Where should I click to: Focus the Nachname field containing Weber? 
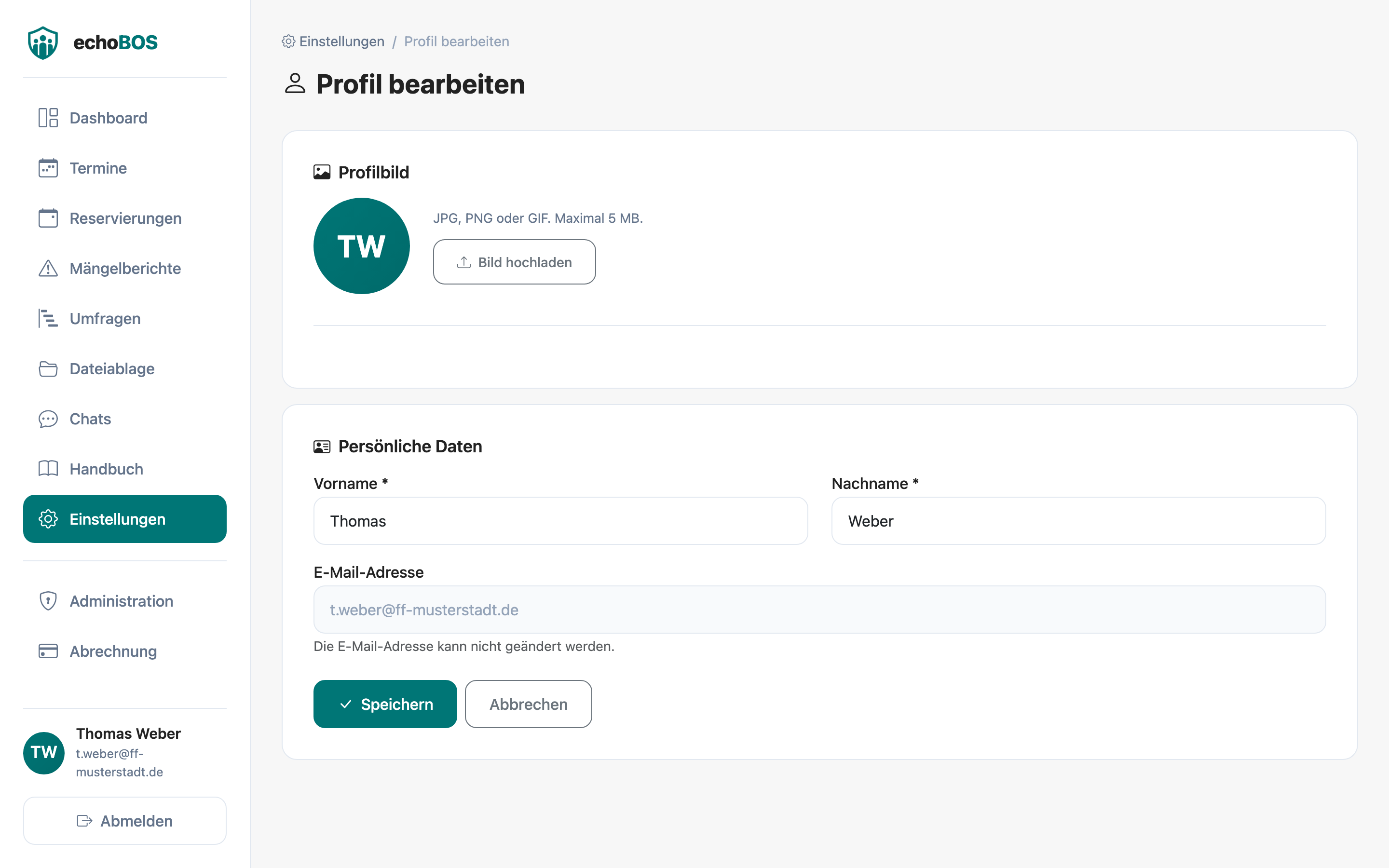click(1078, 521)
